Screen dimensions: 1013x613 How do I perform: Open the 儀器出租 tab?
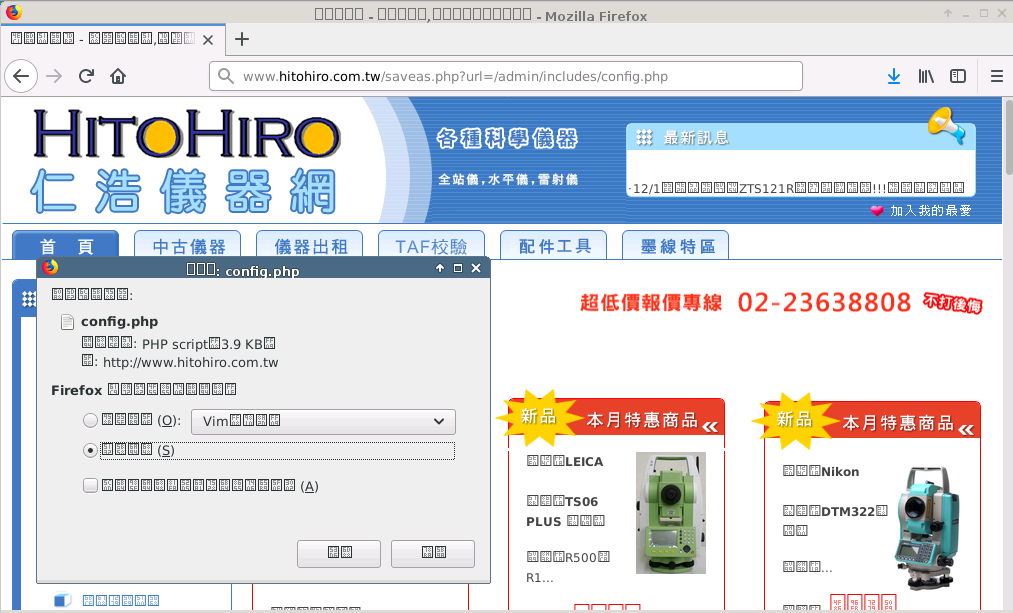[310, 245]
